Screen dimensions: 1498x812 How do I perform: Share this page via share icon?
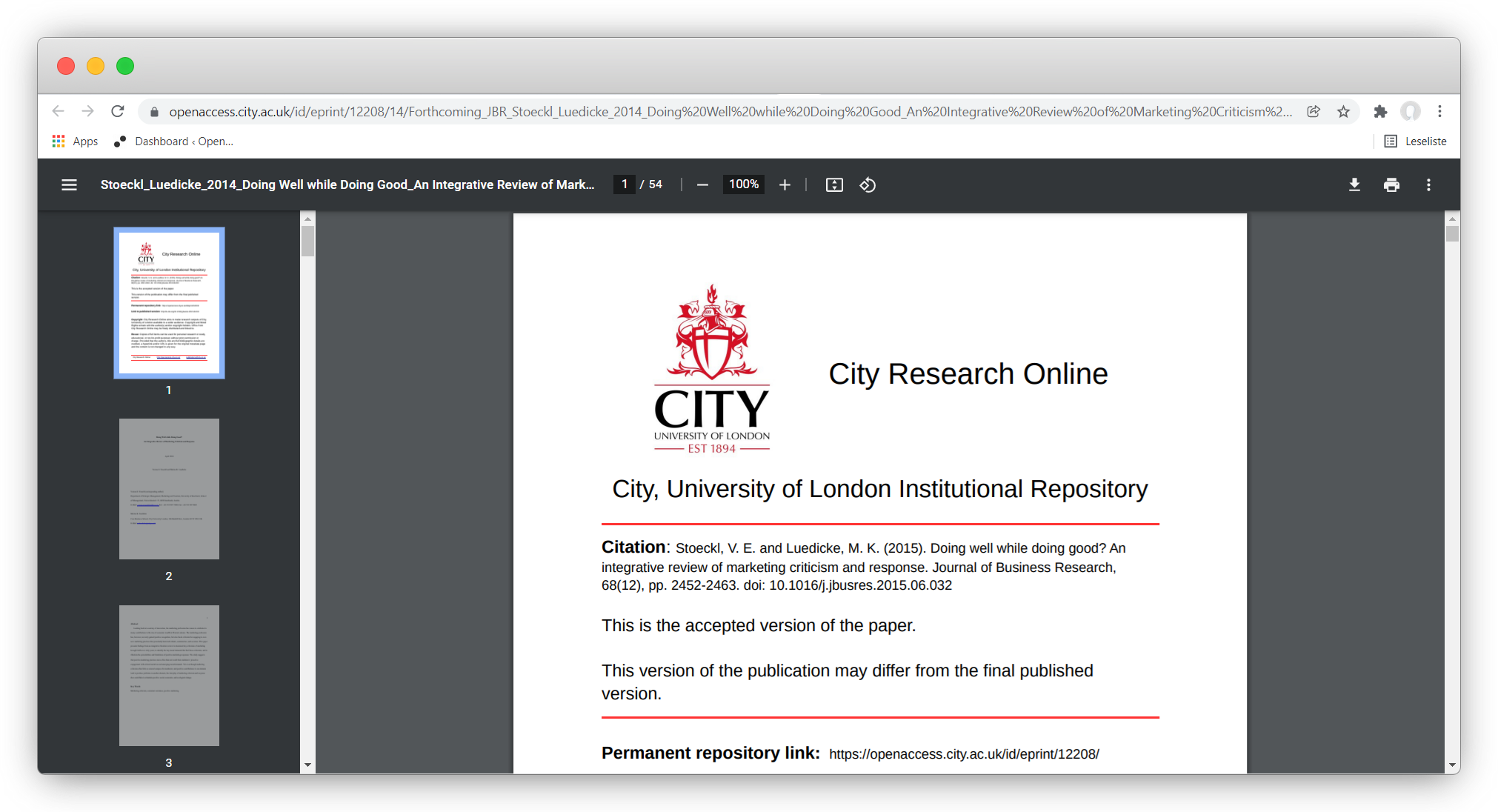[1314, 111]
